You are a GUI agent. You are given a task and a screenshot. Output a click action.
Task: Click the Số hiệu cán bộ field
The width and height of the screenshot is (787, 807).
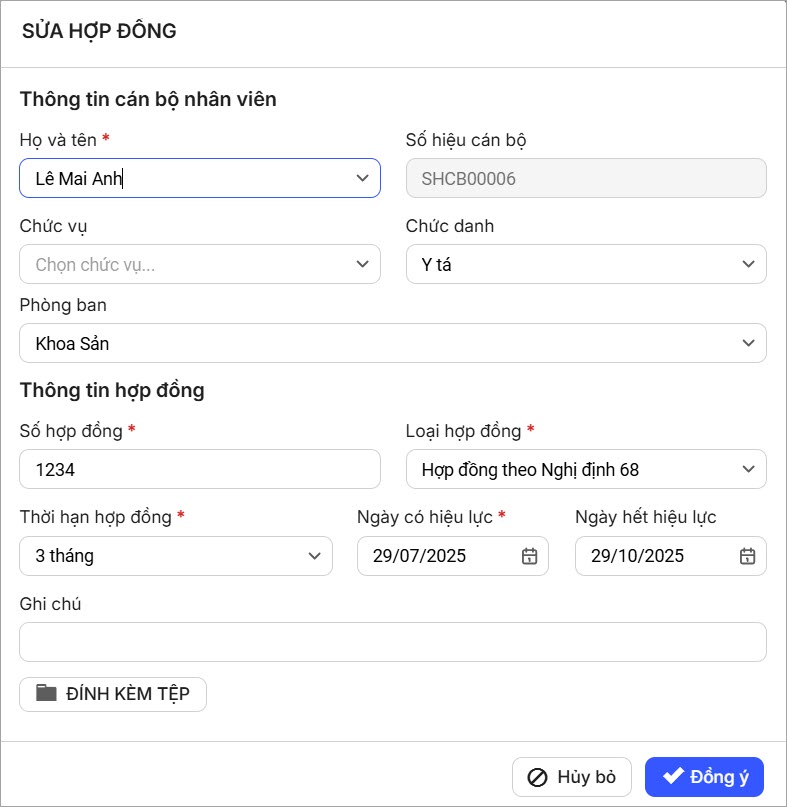point(586,178)
